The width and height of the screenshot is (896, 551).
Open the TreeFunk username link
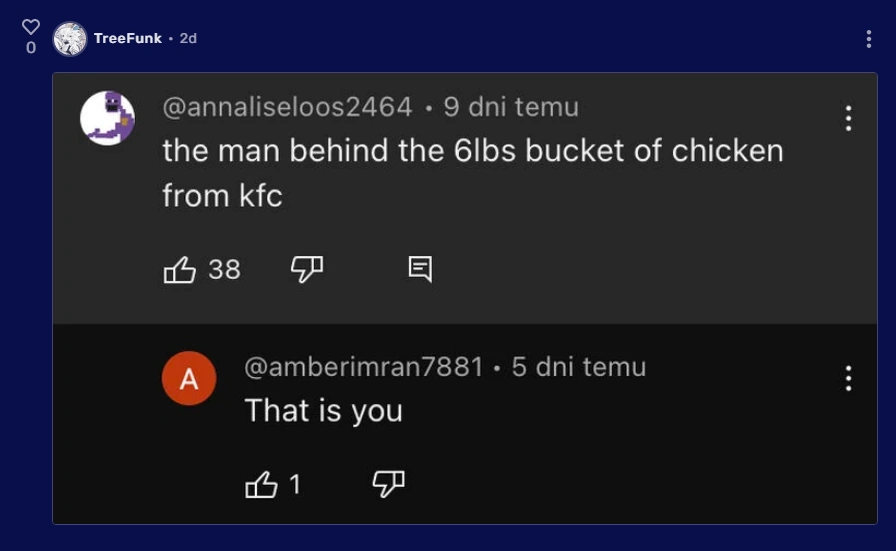coord(127,39)
